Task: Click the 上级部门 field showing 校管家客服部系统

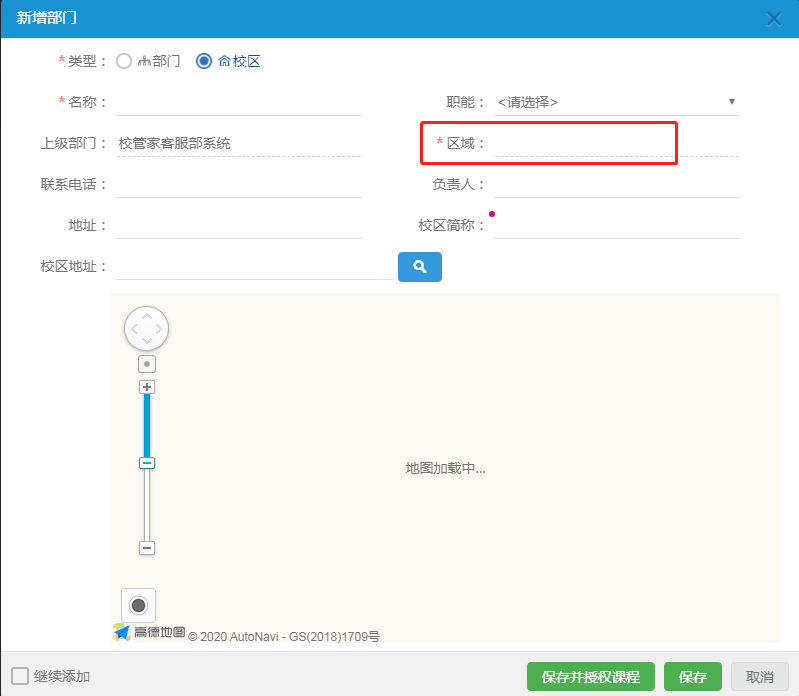Action: coord(238,143)
